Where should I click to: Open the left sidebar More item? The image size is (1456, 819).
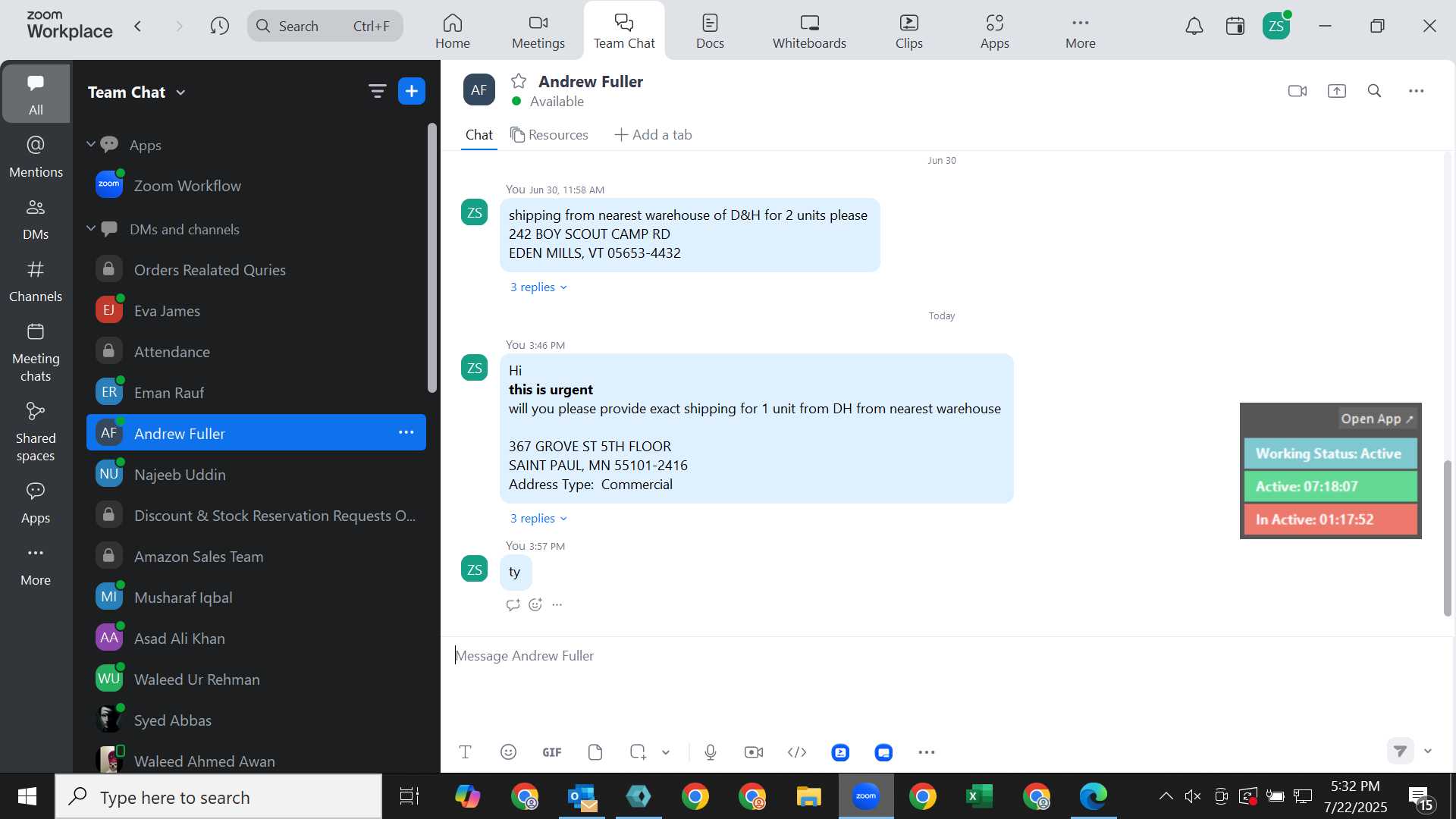[x=36, y=566]
